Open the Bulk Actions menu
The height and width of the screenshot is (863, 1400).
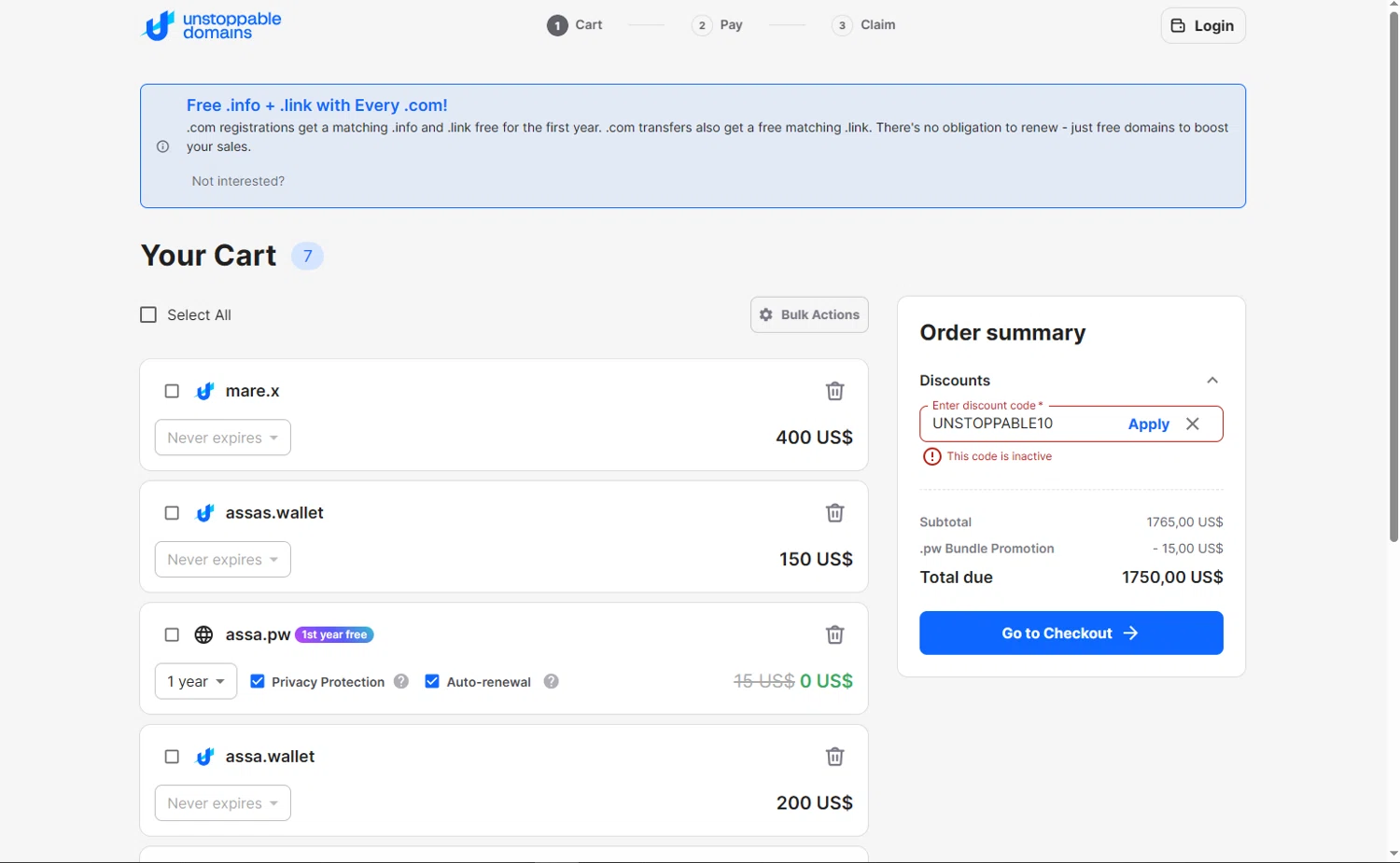coord(809,314)
